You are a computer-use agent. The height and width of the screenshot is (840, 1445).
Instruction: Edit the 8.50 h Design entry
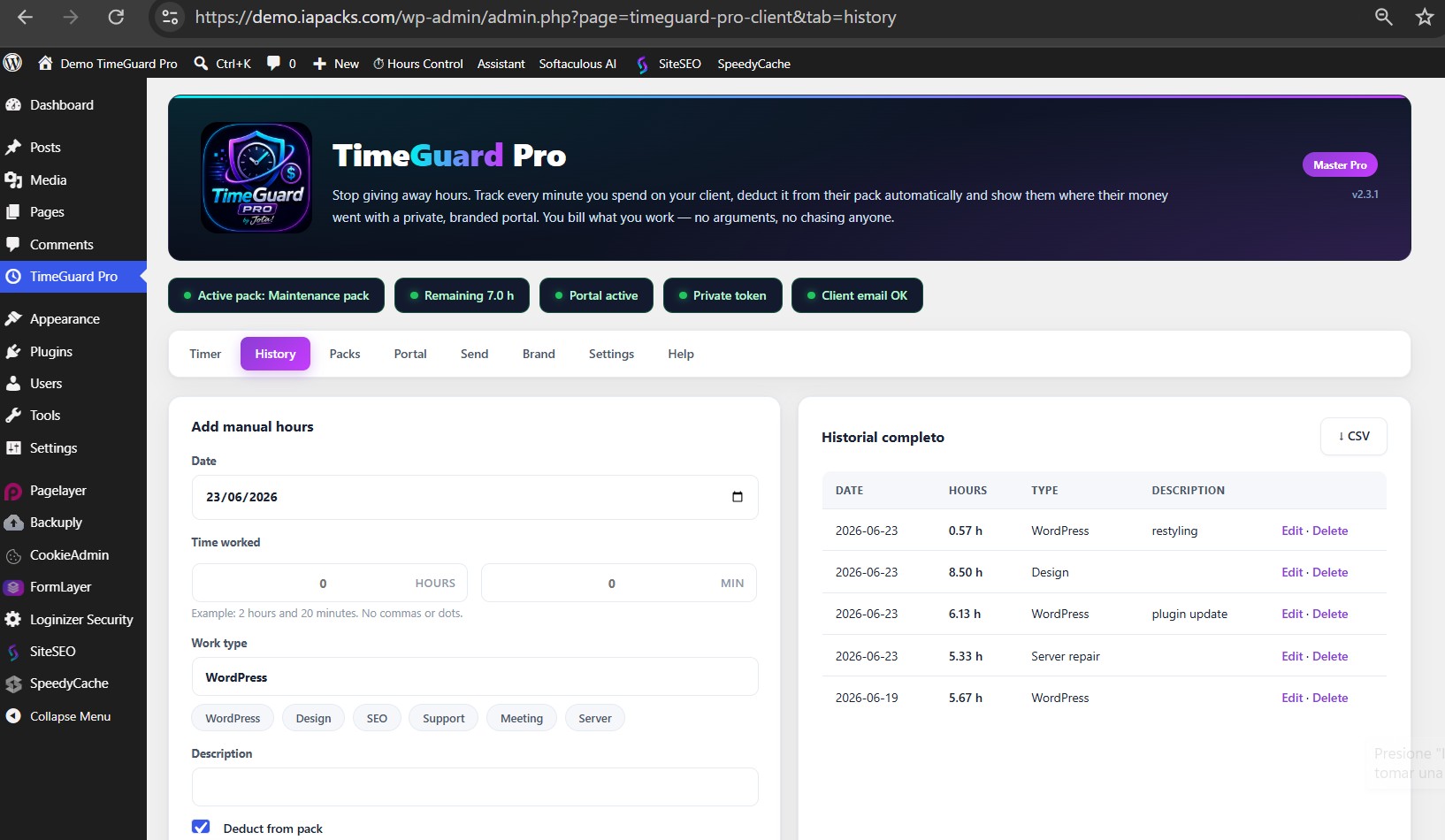point(1292,572)
